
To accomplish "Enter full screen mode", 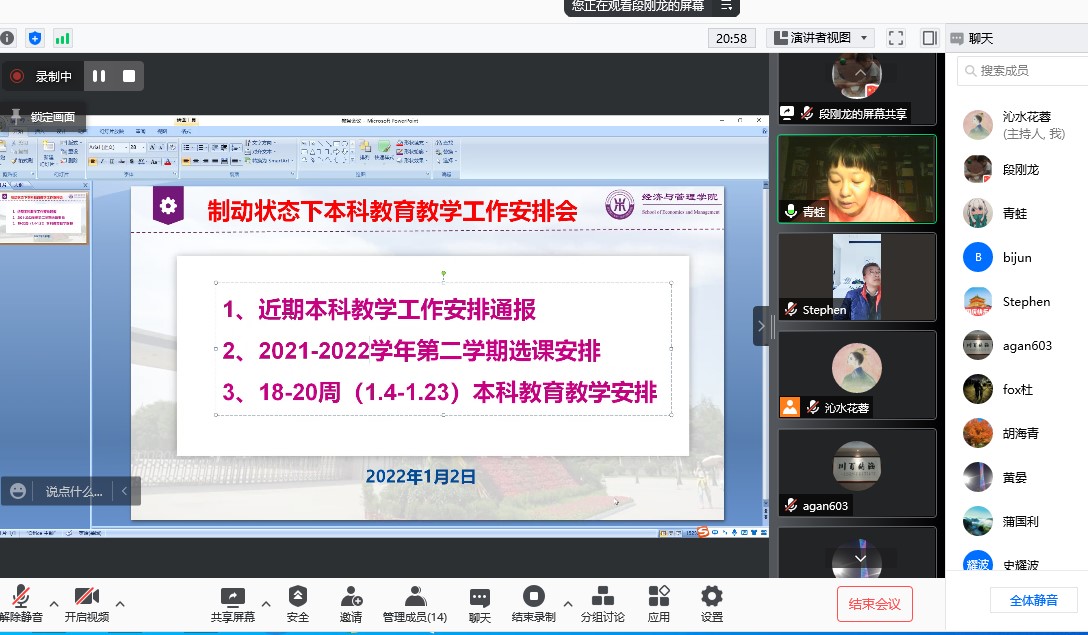I will [x=896, y=38].
